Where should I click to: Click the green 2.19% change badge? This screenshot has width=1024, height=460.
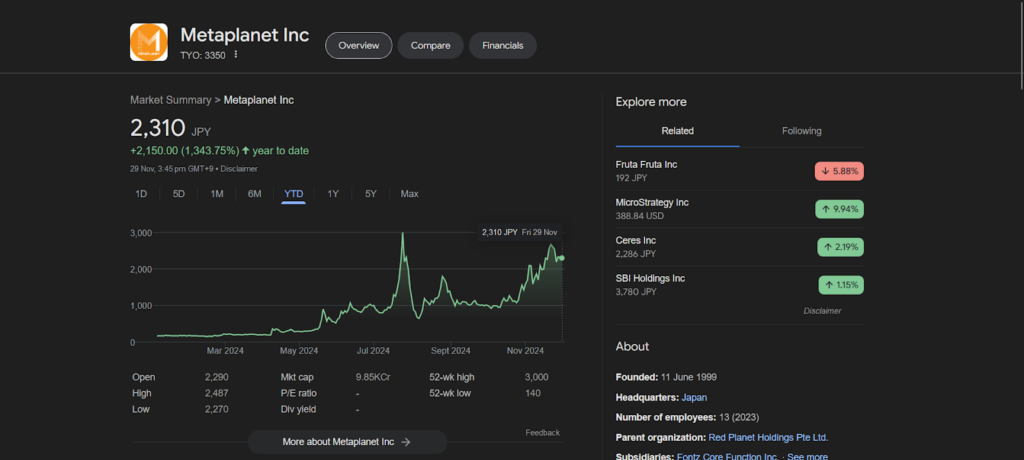pyautogui.click(x=840, y=247)
